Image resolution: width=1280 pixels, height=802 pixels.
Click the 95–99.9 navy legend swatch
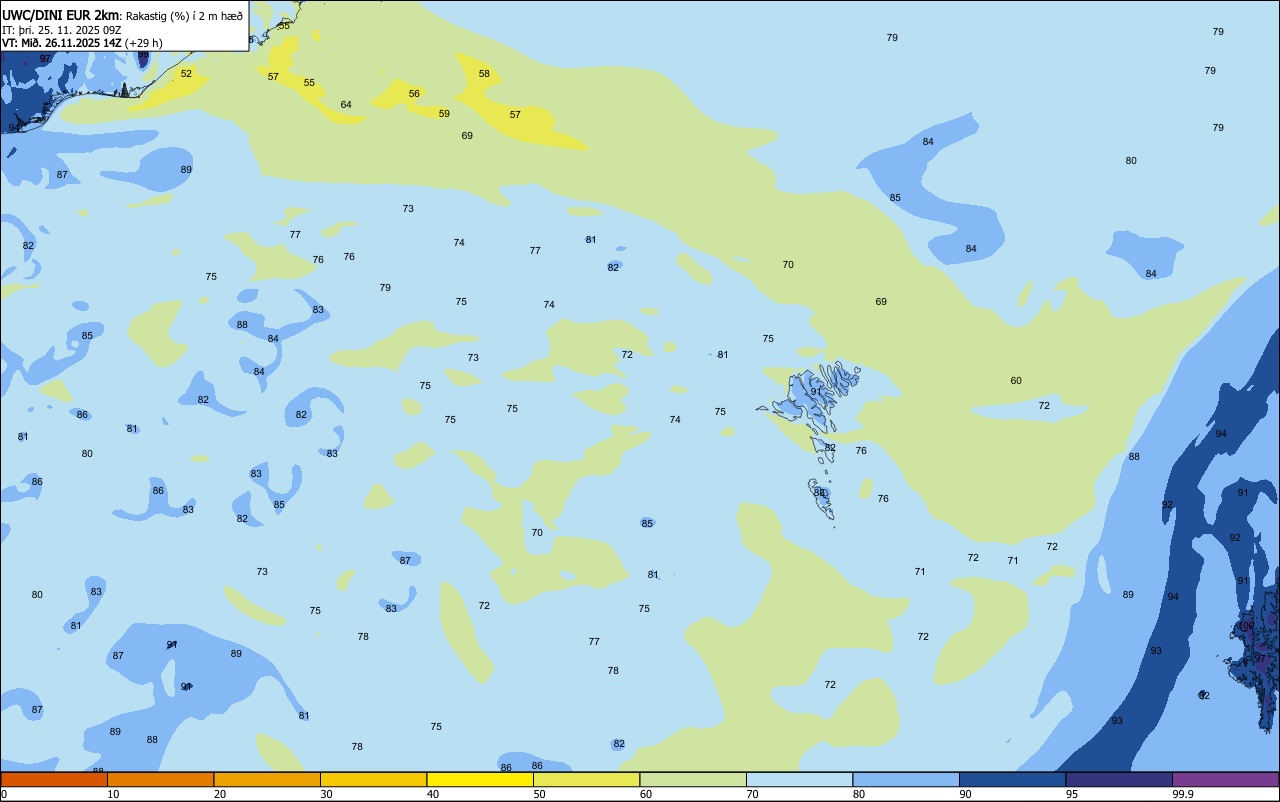coord(1119,779)
